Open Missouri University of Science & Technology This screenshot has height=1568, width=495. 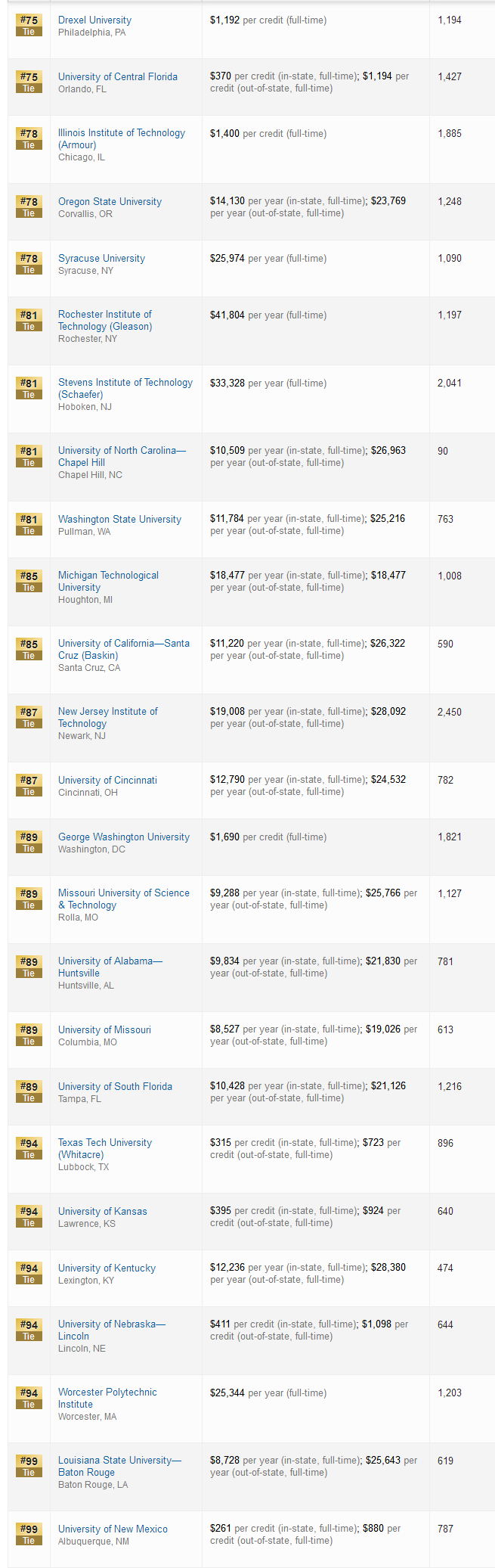click(124, 899)
